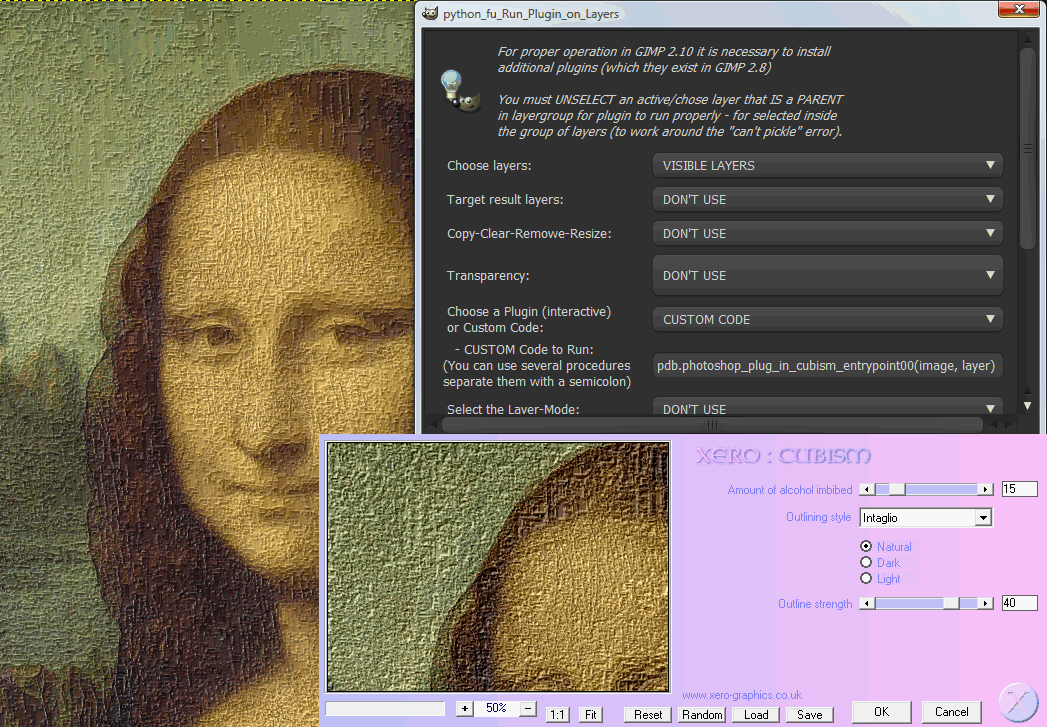Click the Cancel button in Cubism dialog
Image resolution: width=1047 pixels, height=727 pixels.
pyautogui.click(x=952, y=712)
